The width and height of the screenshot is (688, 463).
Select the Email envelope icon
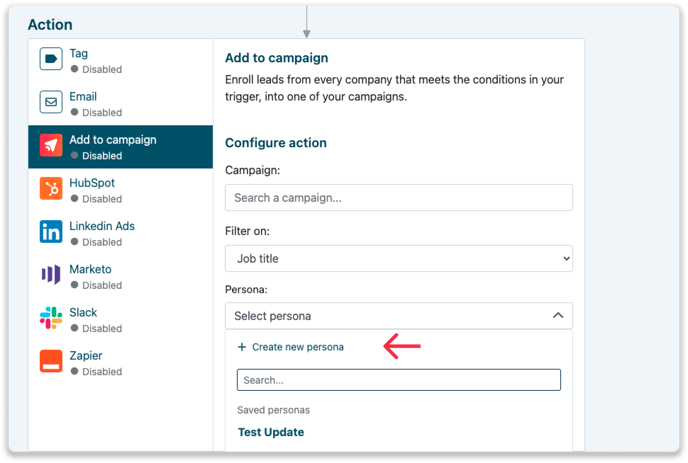(x=51, y=102)
